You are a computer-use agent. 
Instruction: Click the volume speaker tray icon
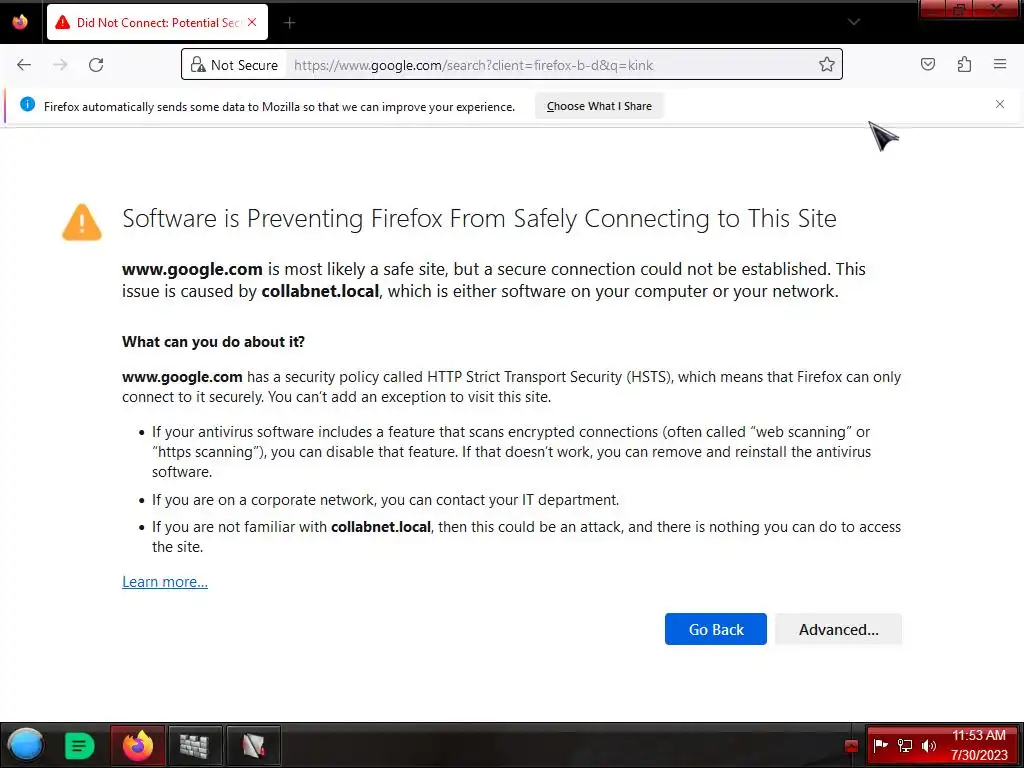point(929,746)
